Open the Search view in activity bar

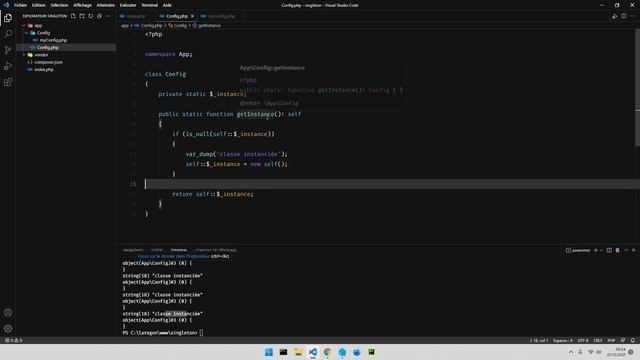coord(8,34)
